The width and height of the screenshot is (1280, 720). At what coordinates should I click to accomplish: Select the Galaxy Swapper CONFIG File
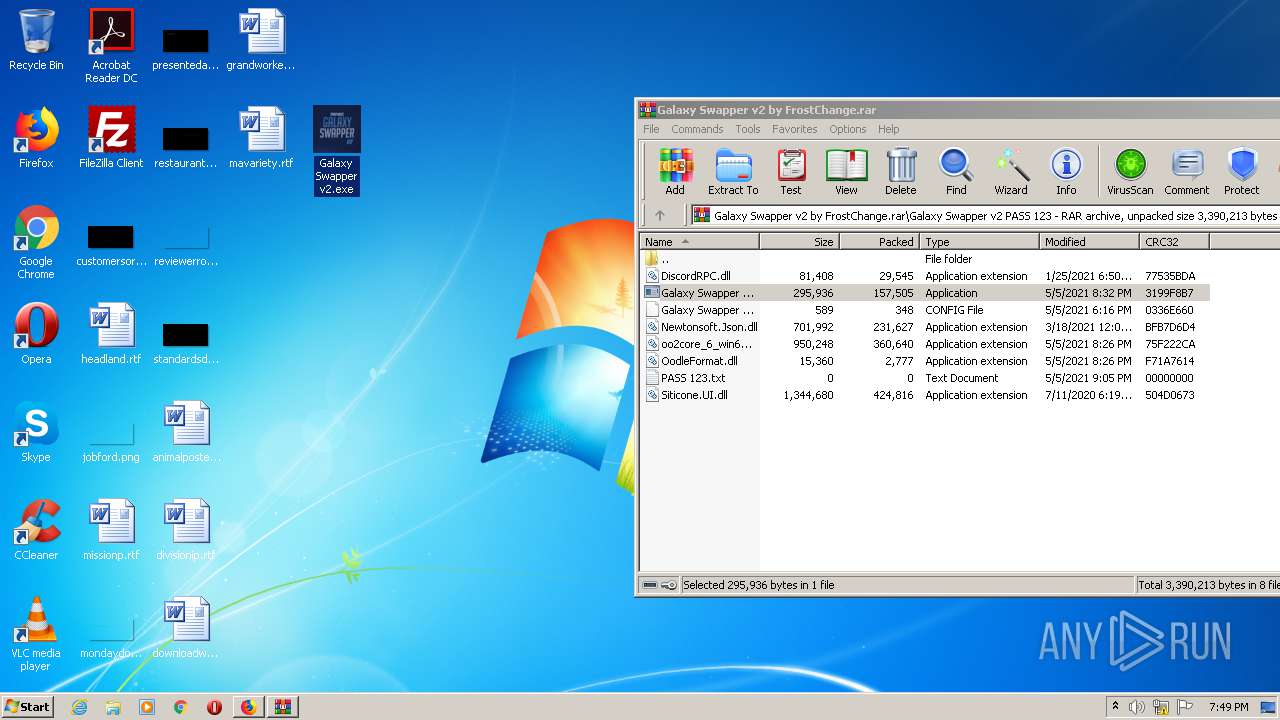[x=925, y=310]
